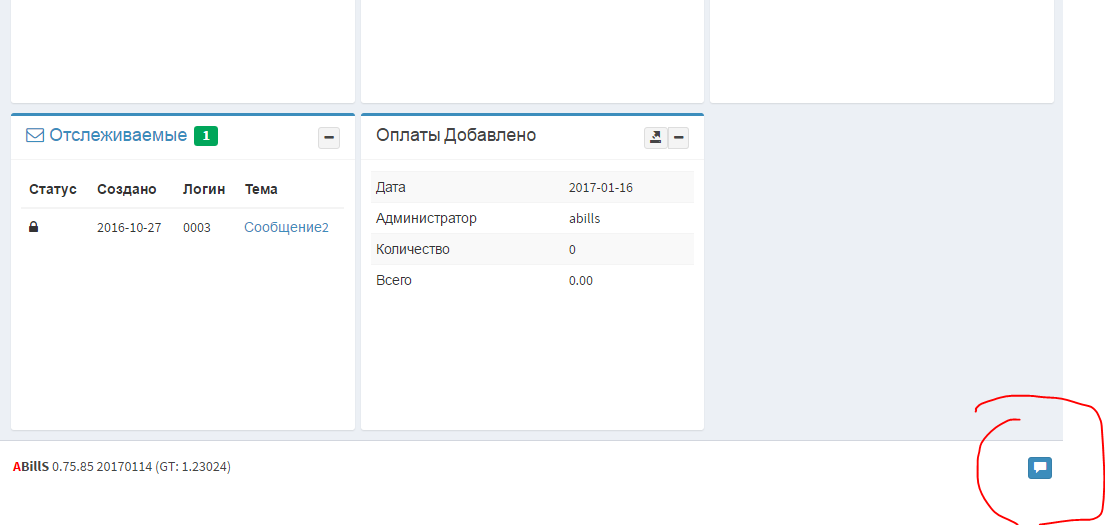Screen dimensions: 1105x525
Task: Click the Логин column header
Action: pyautogui.click(x=204, y=189)
